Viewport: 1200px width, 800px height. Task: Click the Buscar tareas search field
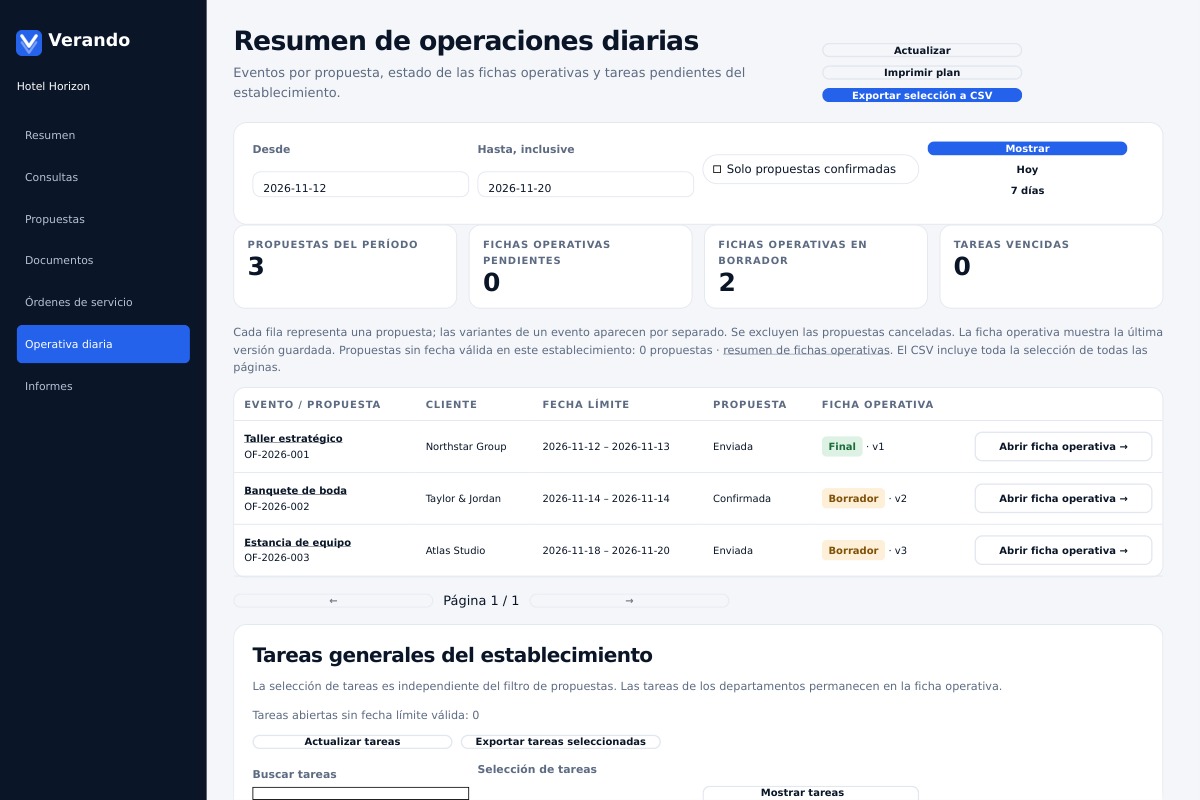[x=360, y=793]
